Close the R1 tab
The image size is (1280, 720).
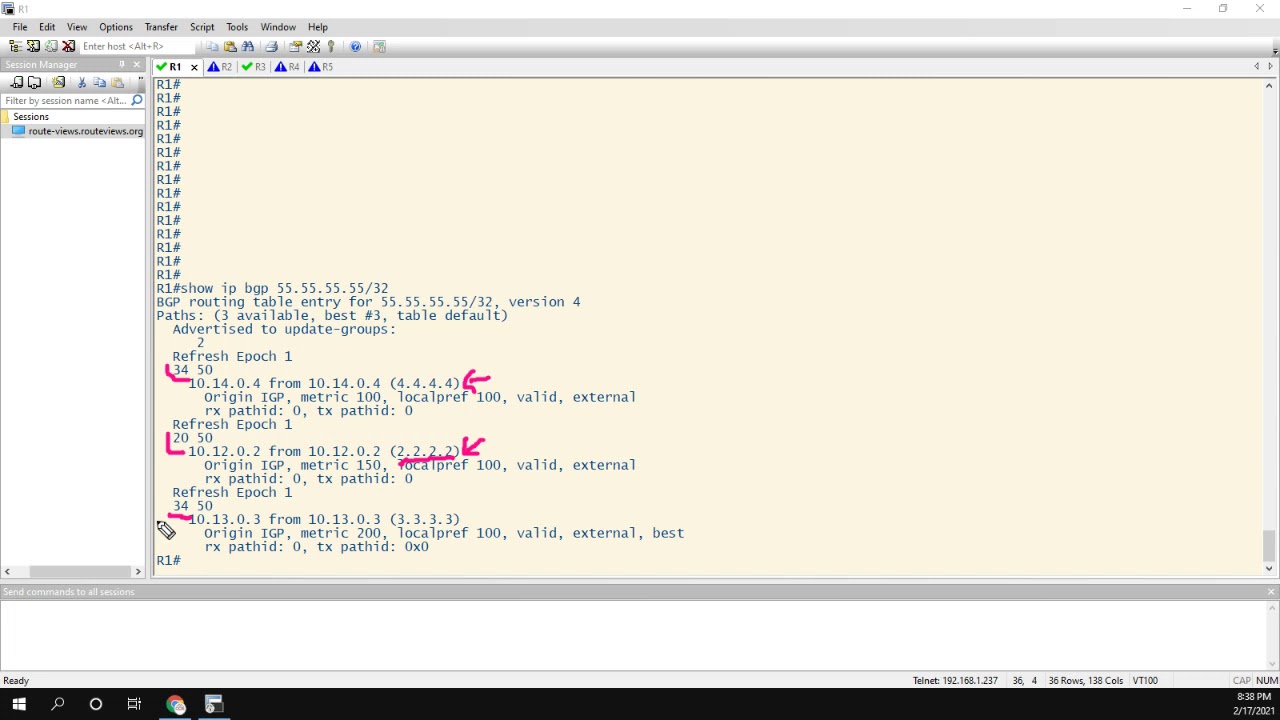pos(194,67)
